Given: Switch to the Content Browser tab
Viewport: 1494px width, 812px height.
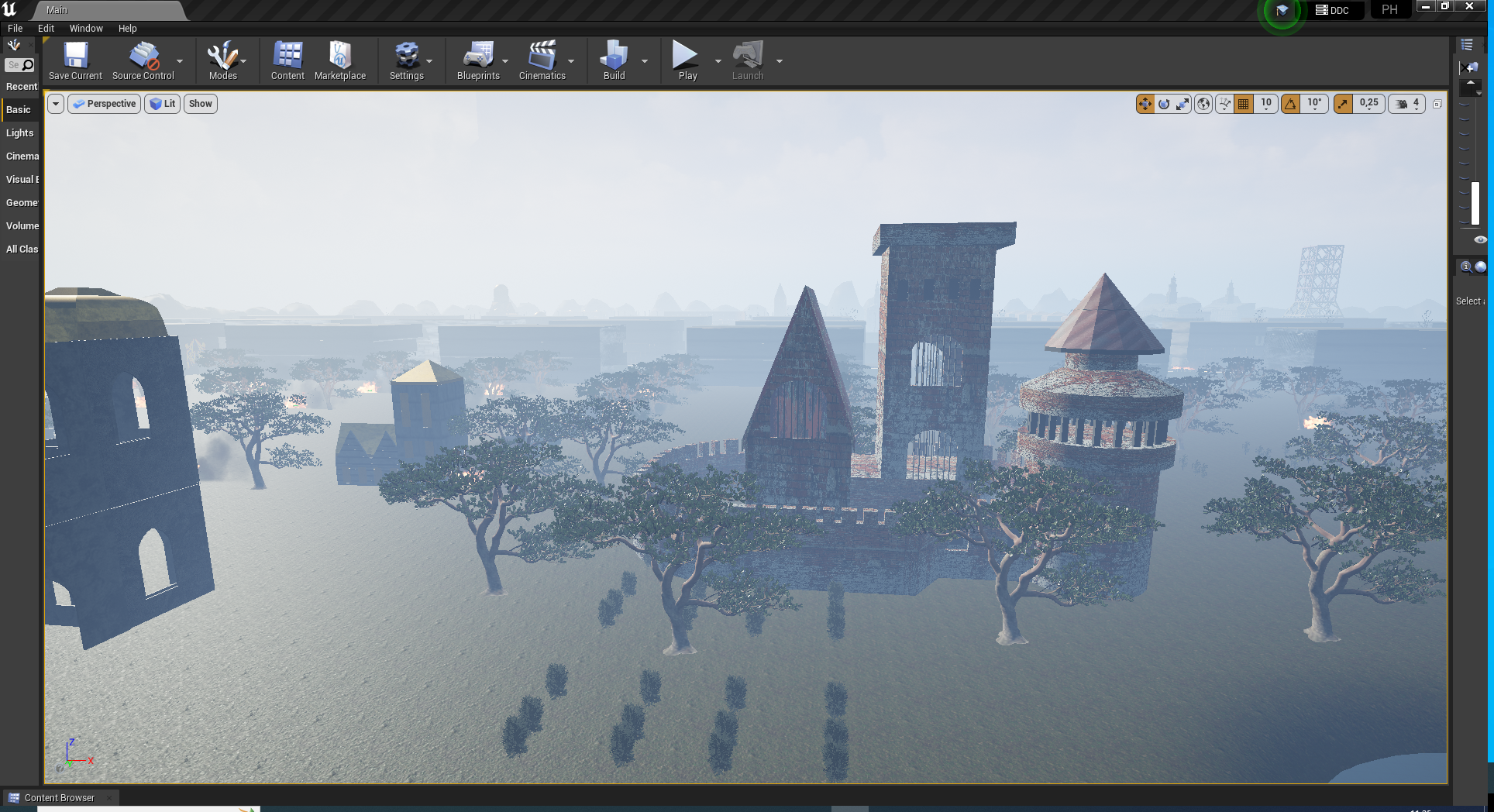Looking at the screenshot, I should pos(59,797).
